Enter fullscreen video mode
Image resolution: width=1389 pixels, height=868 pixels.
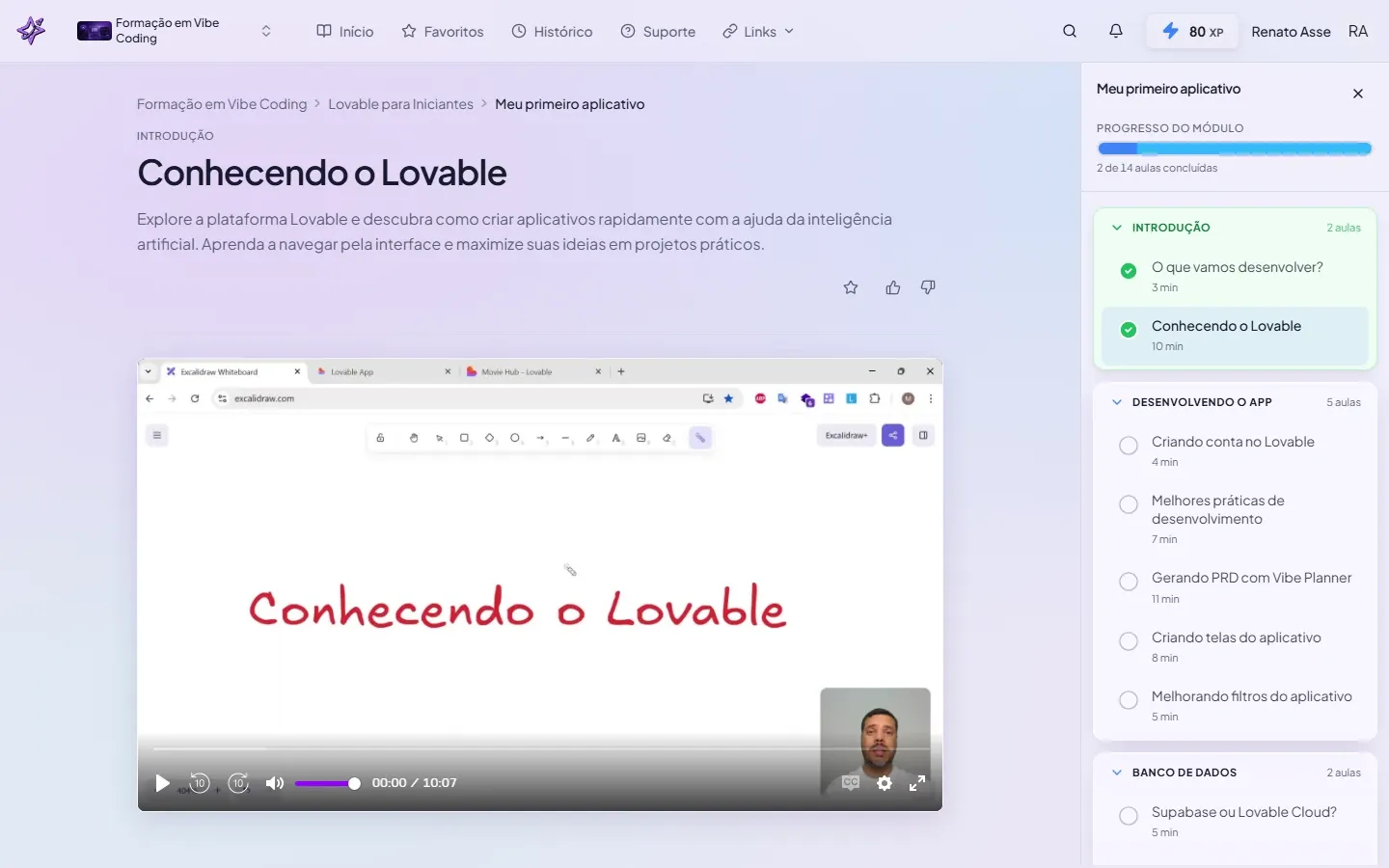(x=917, y=783)
